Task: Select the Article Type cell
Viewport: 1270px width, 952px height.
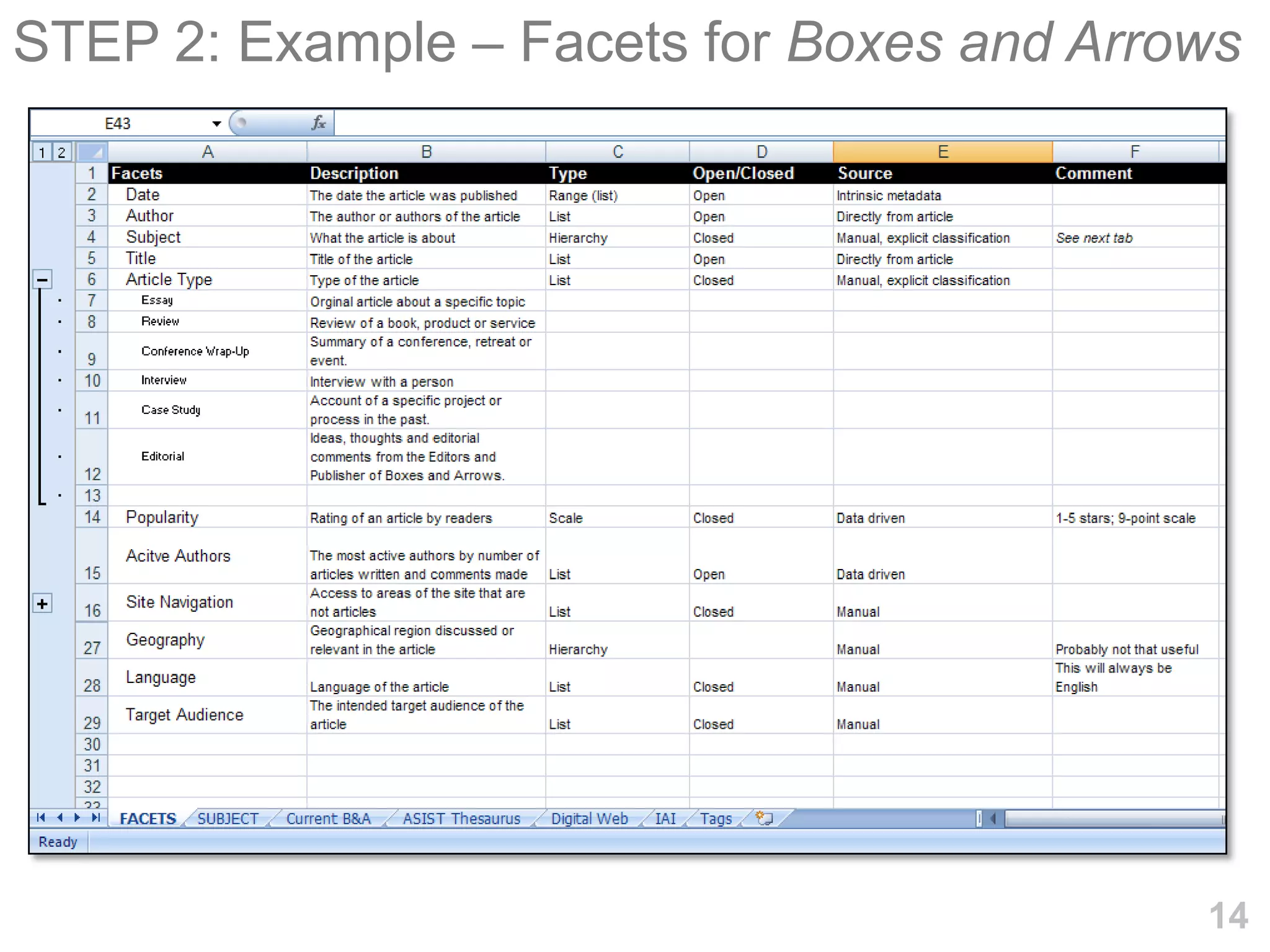Action: (208, 280)
